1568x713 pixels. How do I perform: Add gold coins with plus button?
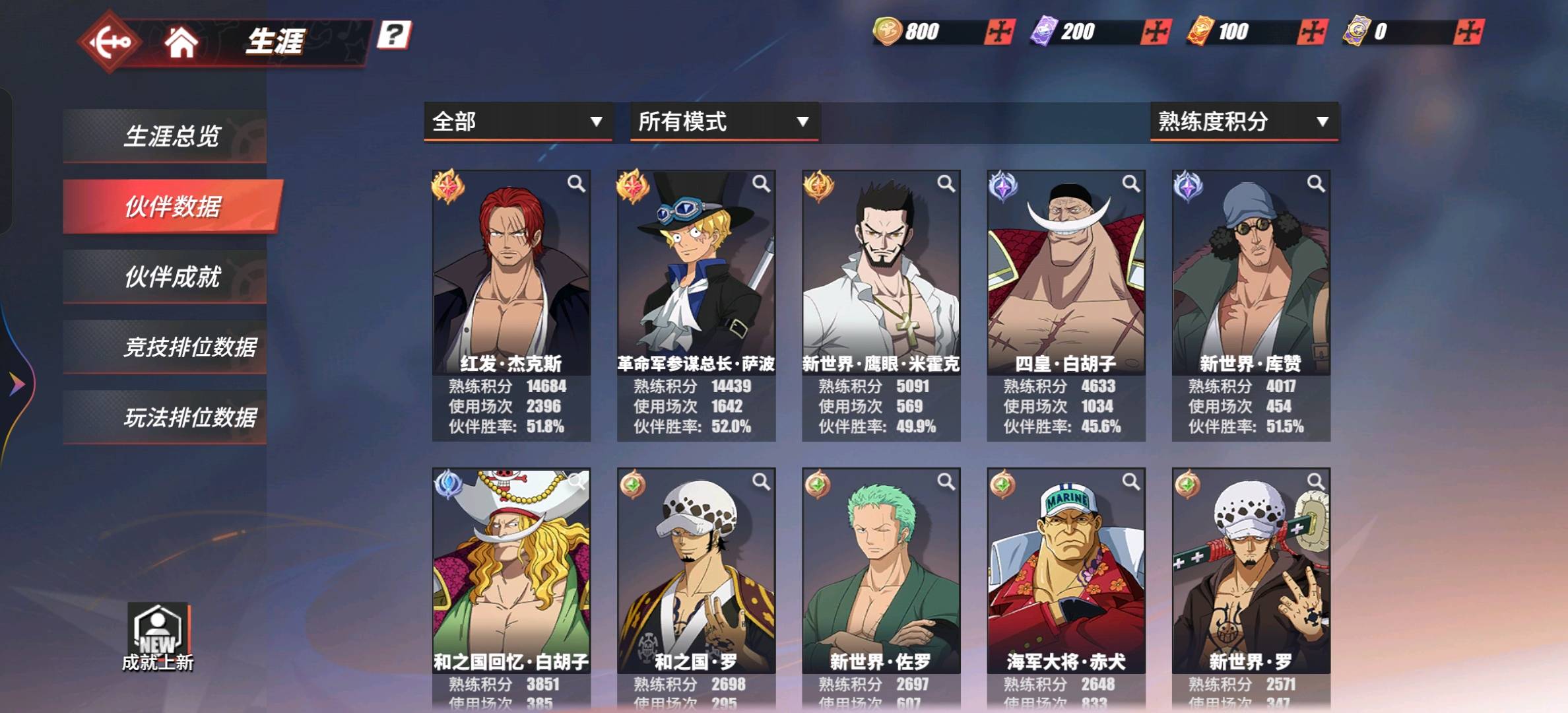coord(999,32)
